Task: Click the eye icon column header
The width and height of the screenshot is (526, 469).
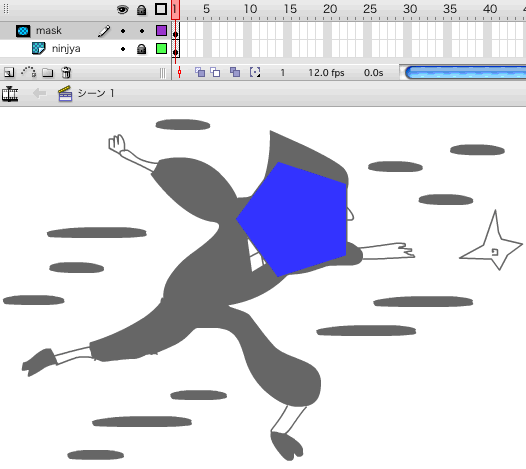Action: pos(122,9)
